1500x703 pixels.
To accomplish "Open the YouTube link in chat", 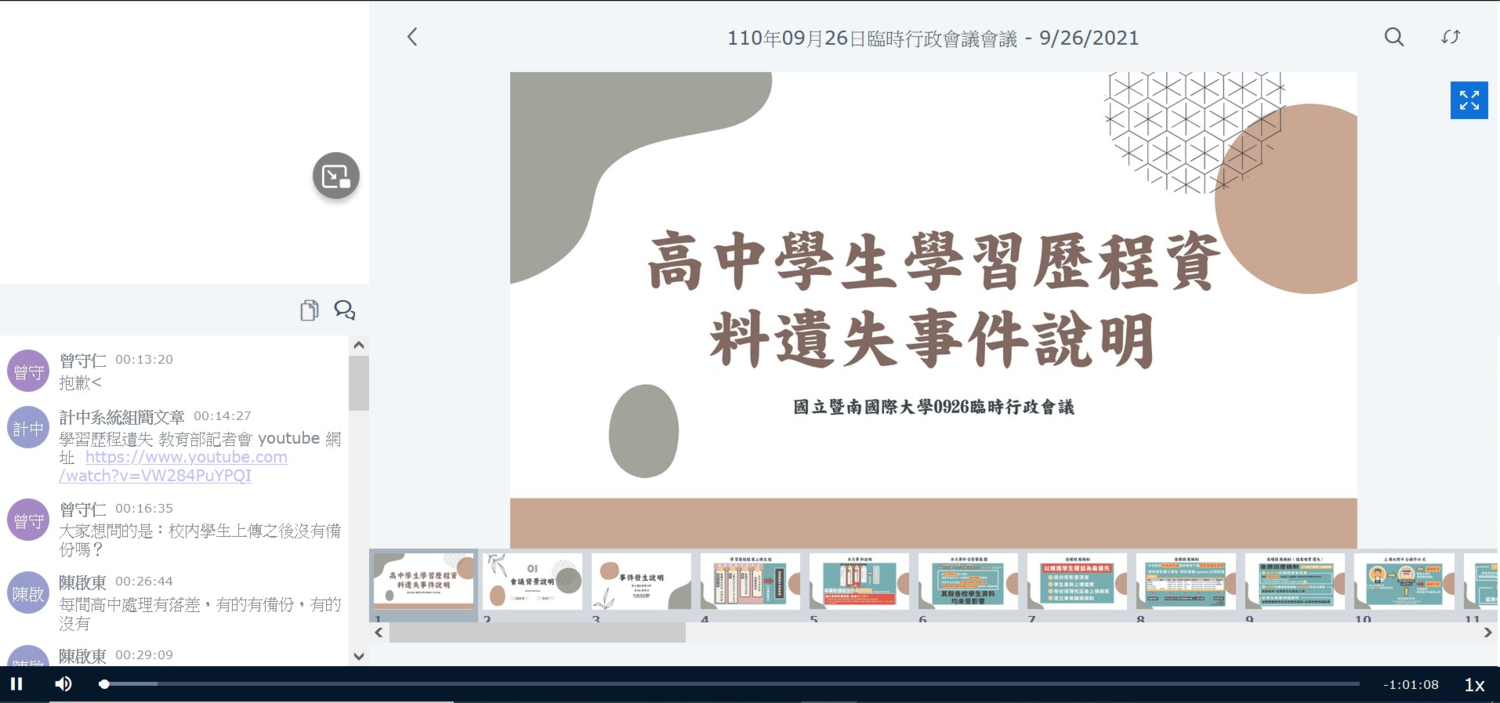I will coord(173,466).
